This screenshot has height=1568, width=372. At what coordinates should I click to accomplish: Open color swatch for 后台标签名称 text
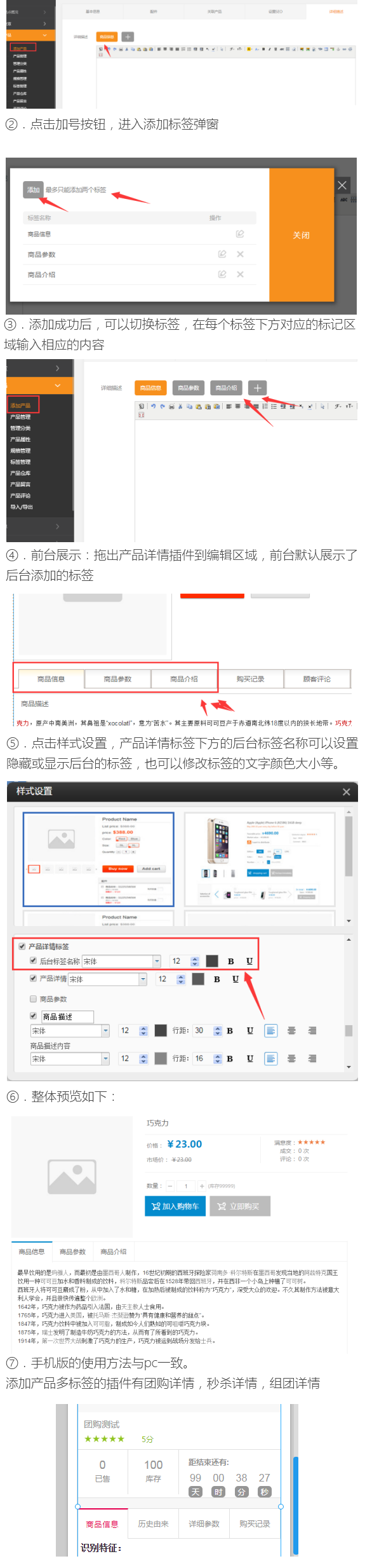tap(212, 961)
